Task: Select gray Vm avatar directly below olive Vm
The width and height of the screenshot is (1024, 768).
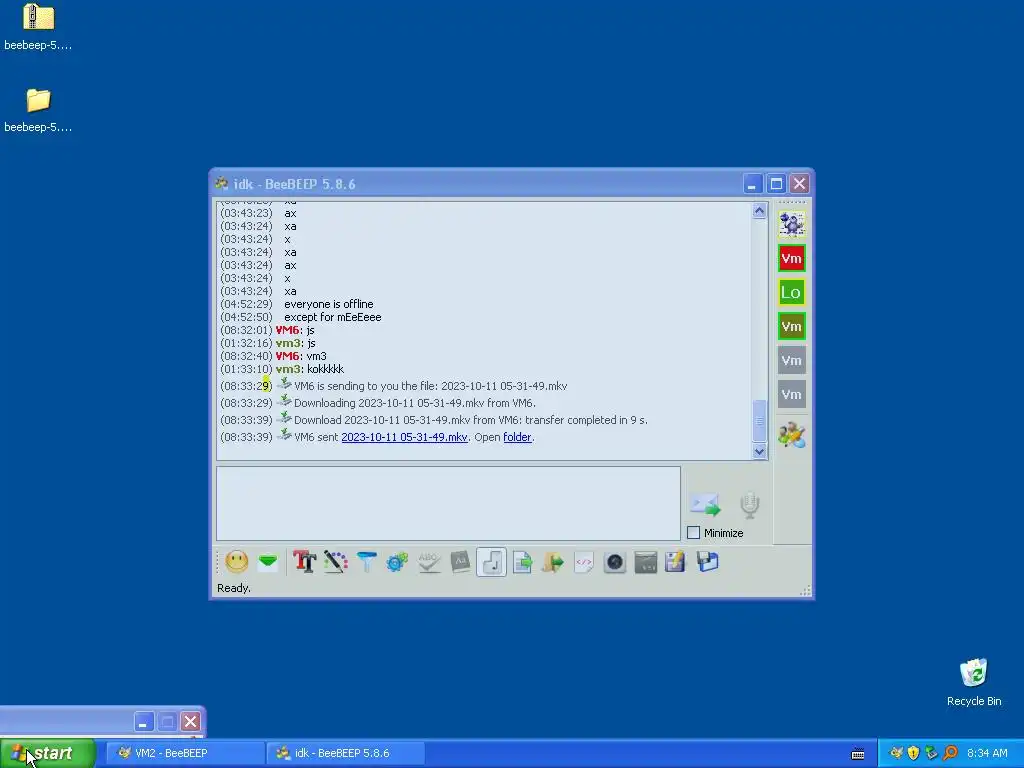Action: pyautogui.click(x=792, y=360)
